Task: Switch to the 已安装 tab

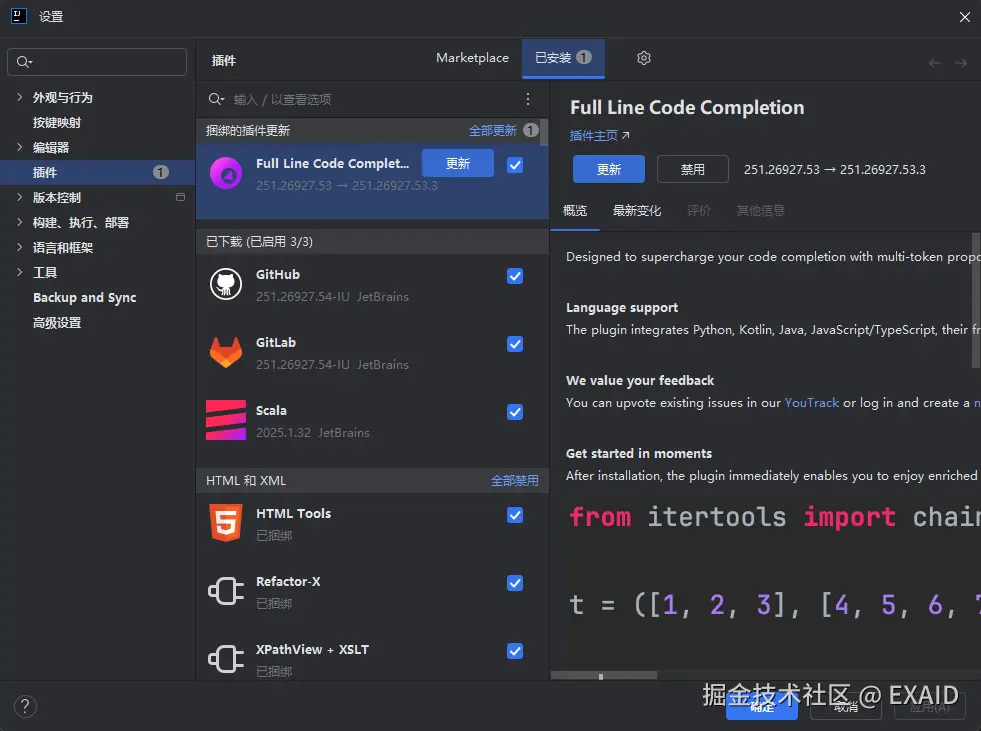Action: coord(563,58)
